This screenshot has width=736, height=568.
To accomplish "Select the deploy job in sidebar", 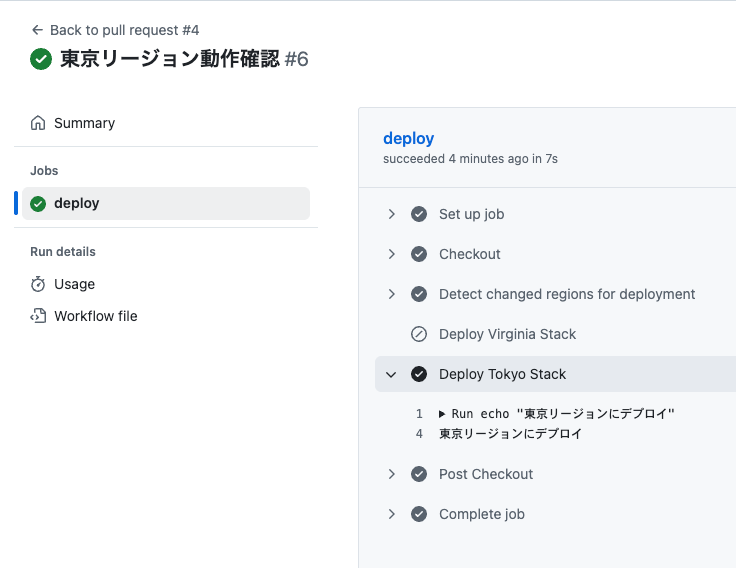I will (x=77, y=204).
